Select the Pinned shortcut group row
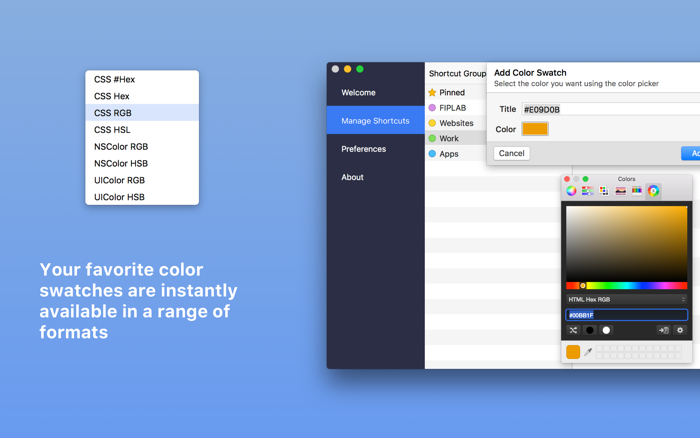 pyautogui.click(x=456, y=92)
